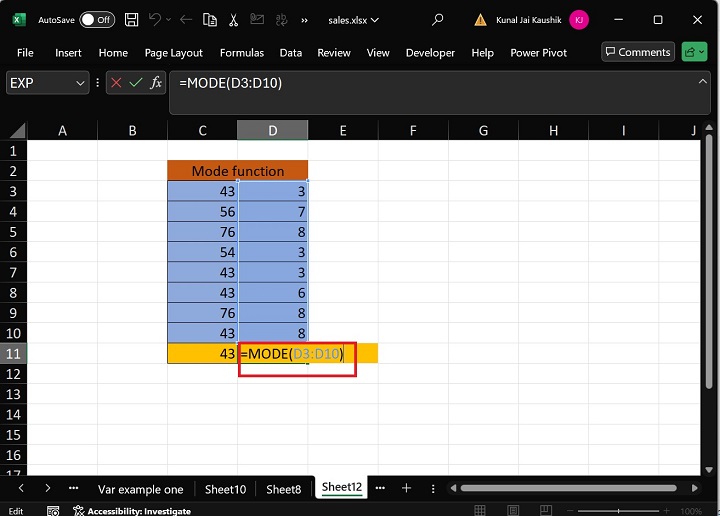Select column G header
This screenshot has width=720, height=516.
483,130
